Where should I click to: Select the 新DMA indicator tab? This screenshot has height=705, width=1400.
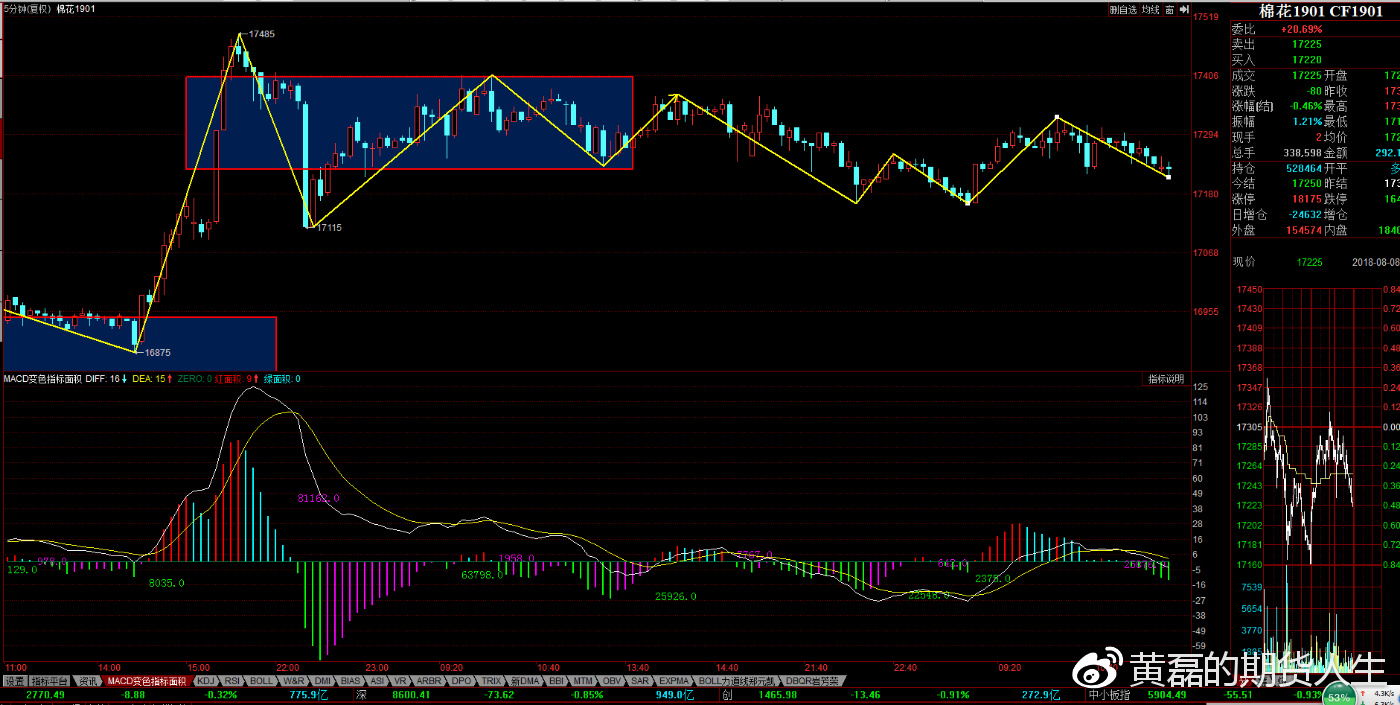(x=526, y=681)
